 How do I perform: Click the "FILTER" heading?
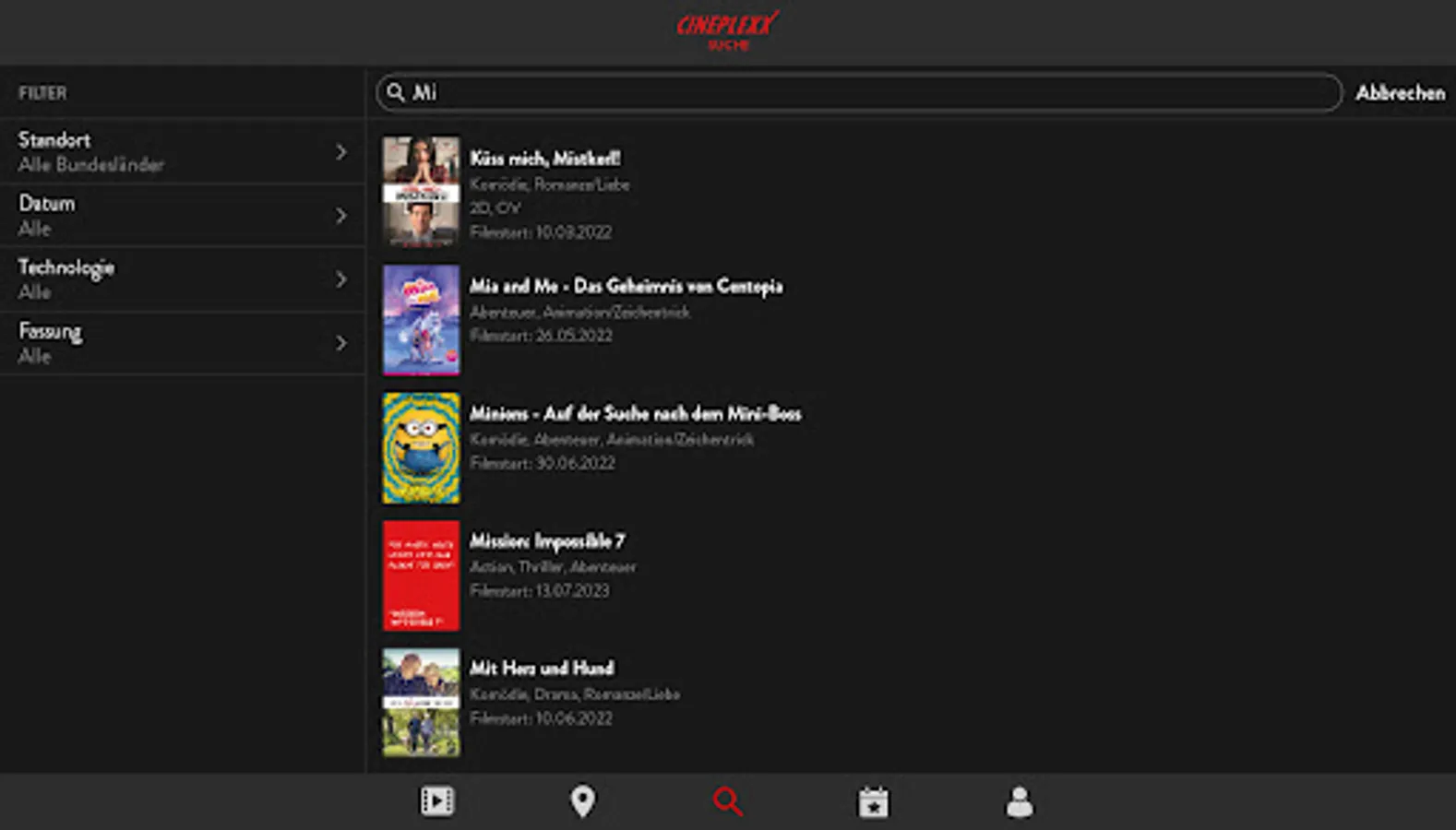pos(42,93)
